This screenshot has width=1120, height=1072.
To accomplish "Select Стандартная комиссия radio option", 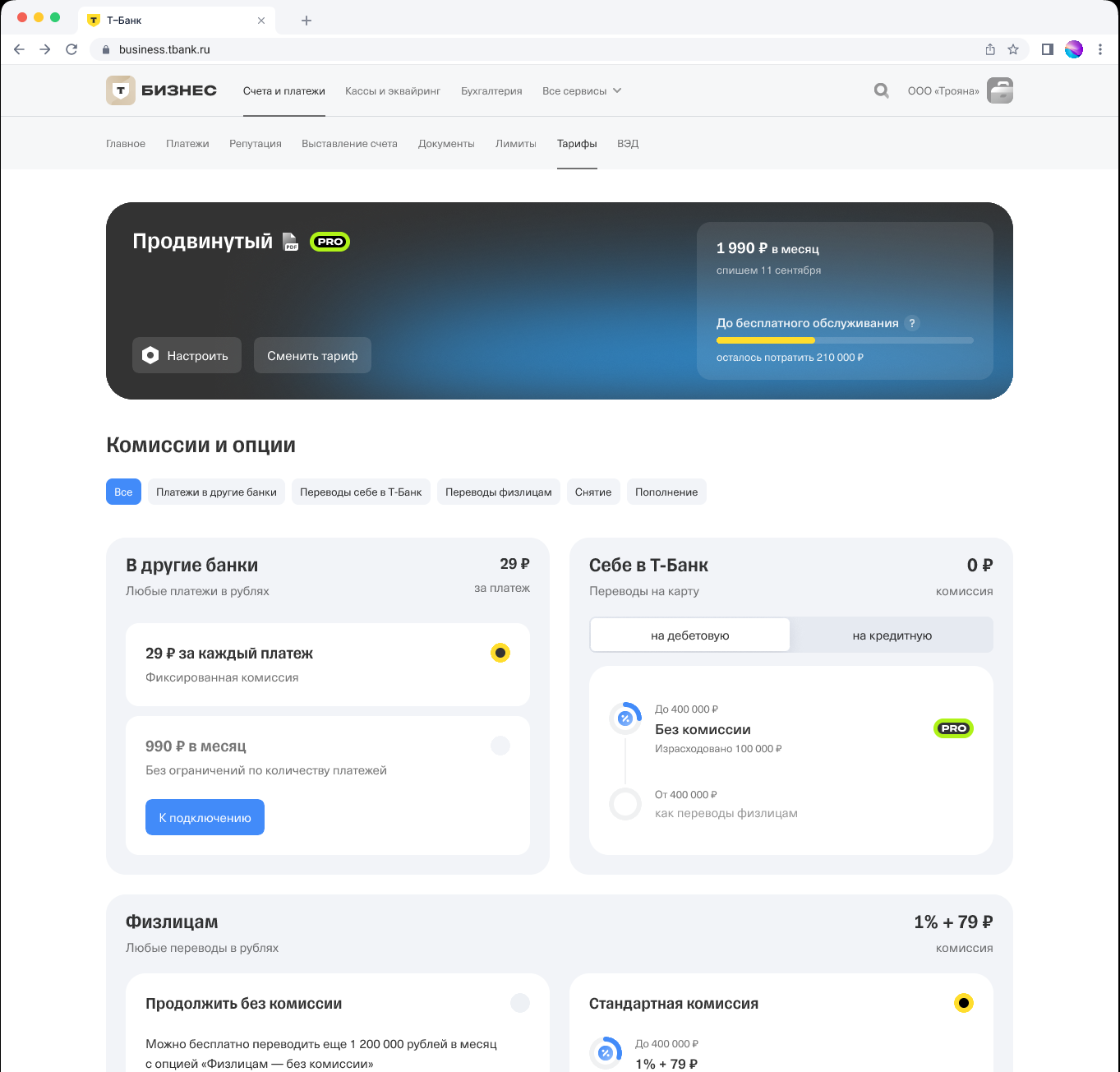I will point(964,1003).
